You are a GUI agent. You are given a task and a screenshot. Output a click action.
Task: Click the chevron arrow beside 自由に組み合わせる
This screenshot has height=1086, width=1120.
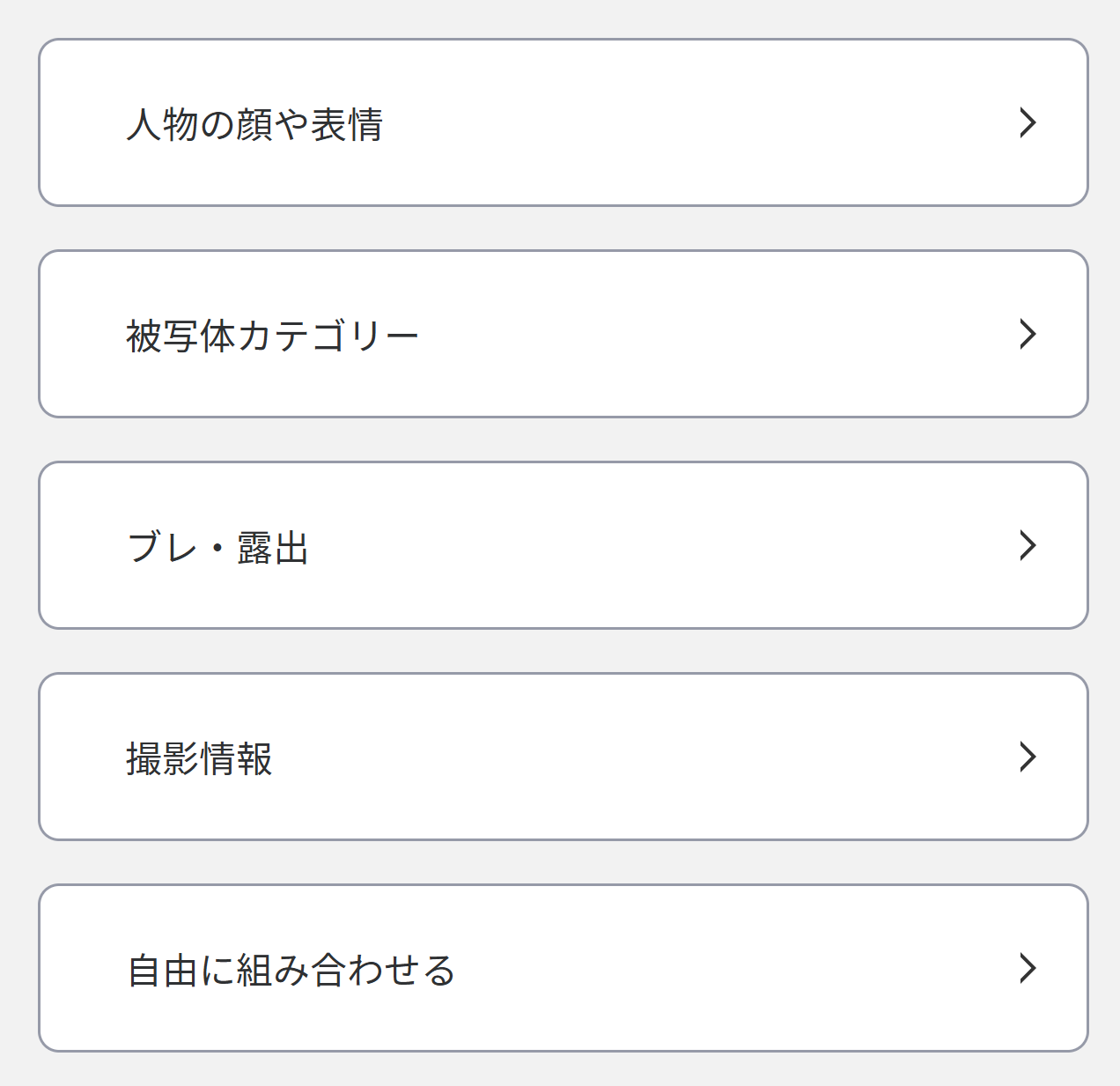click(1028, 968)
